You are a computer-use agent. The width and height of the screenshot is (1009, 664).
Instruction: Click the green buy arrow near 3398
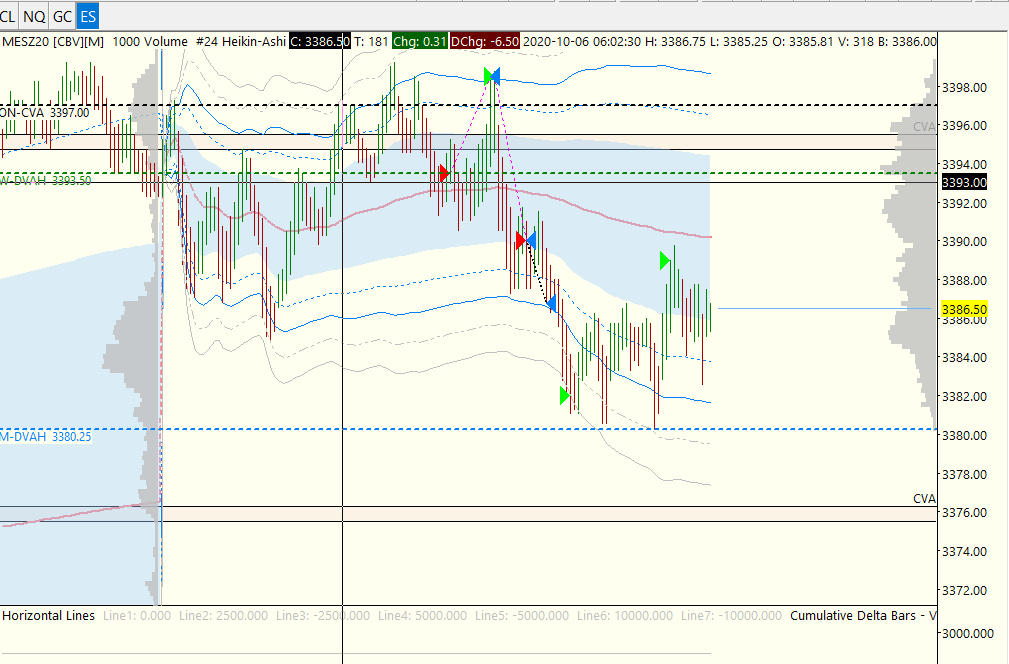488,76
